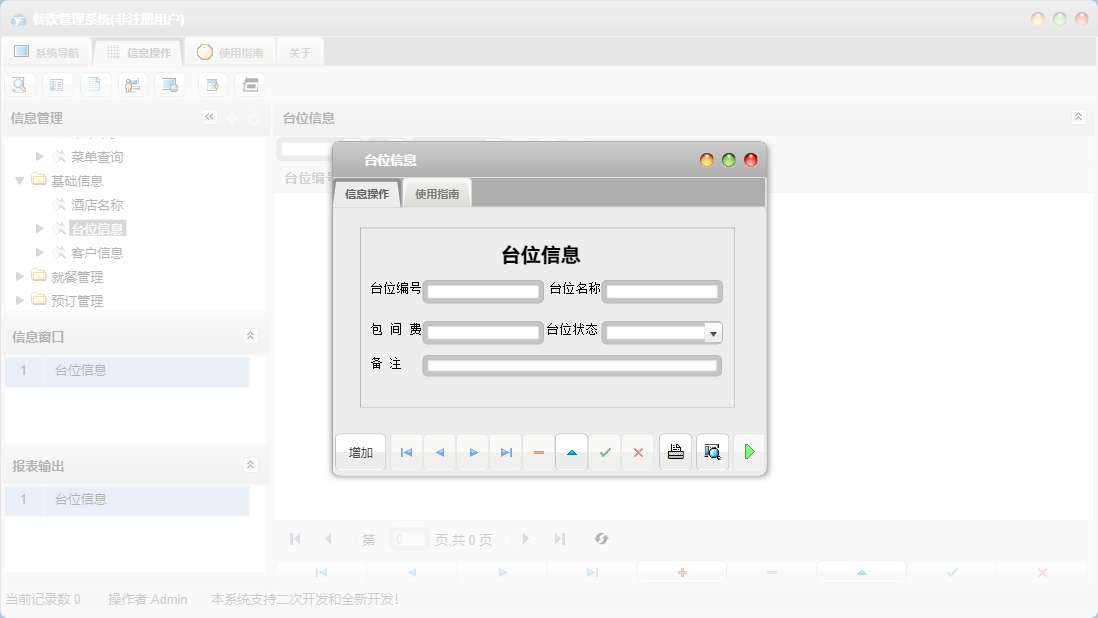This screenshot has height=618, width=1098.
Task: Click the teal up-triangle edit icon in the dialog
Action: [572, 453]
